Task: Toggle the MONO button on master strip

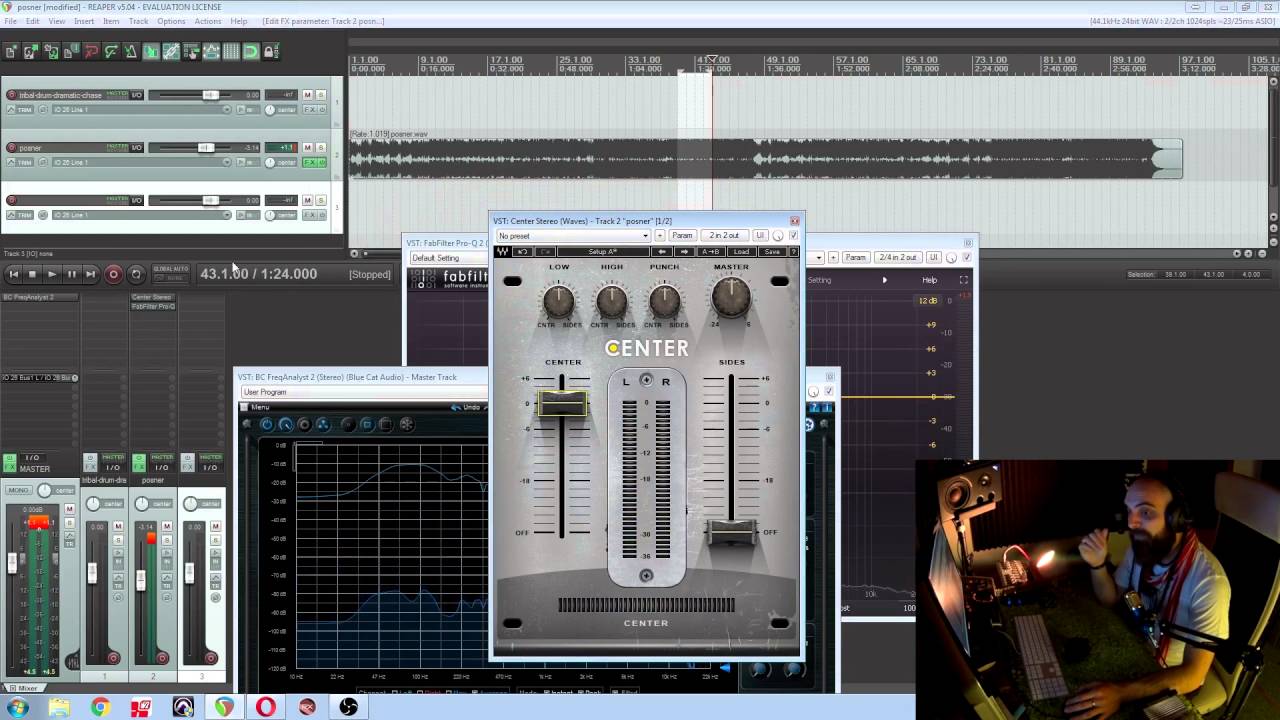Action: click(x=18, y=490)
